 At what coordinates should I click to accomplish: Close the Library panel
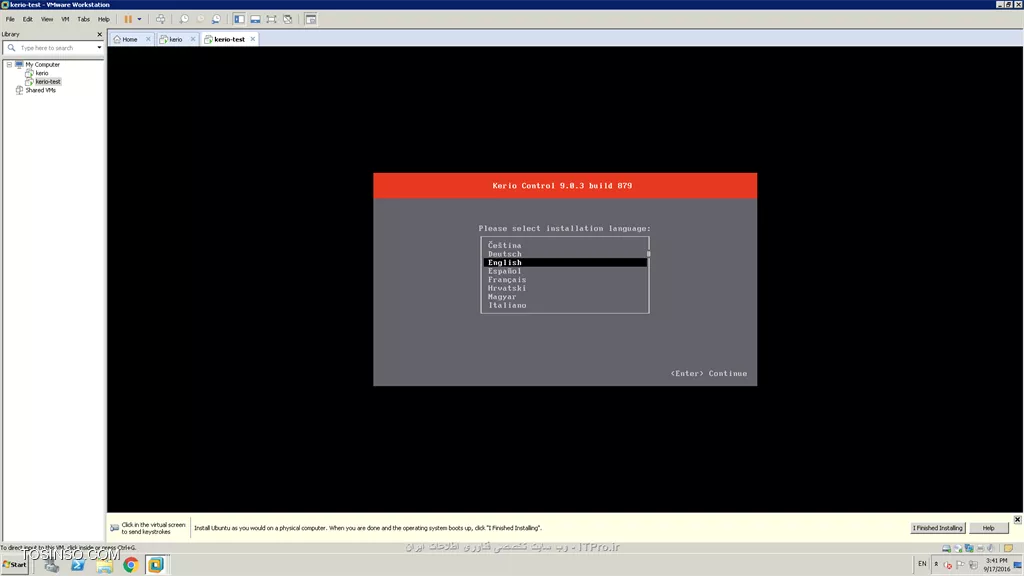(x=100, y=34)
